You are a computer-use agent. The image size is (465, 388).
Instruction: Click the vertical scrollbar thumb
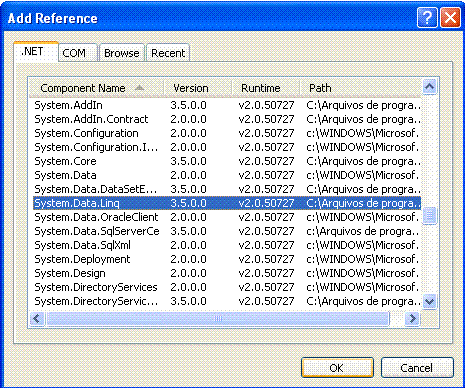pos(430,216)
